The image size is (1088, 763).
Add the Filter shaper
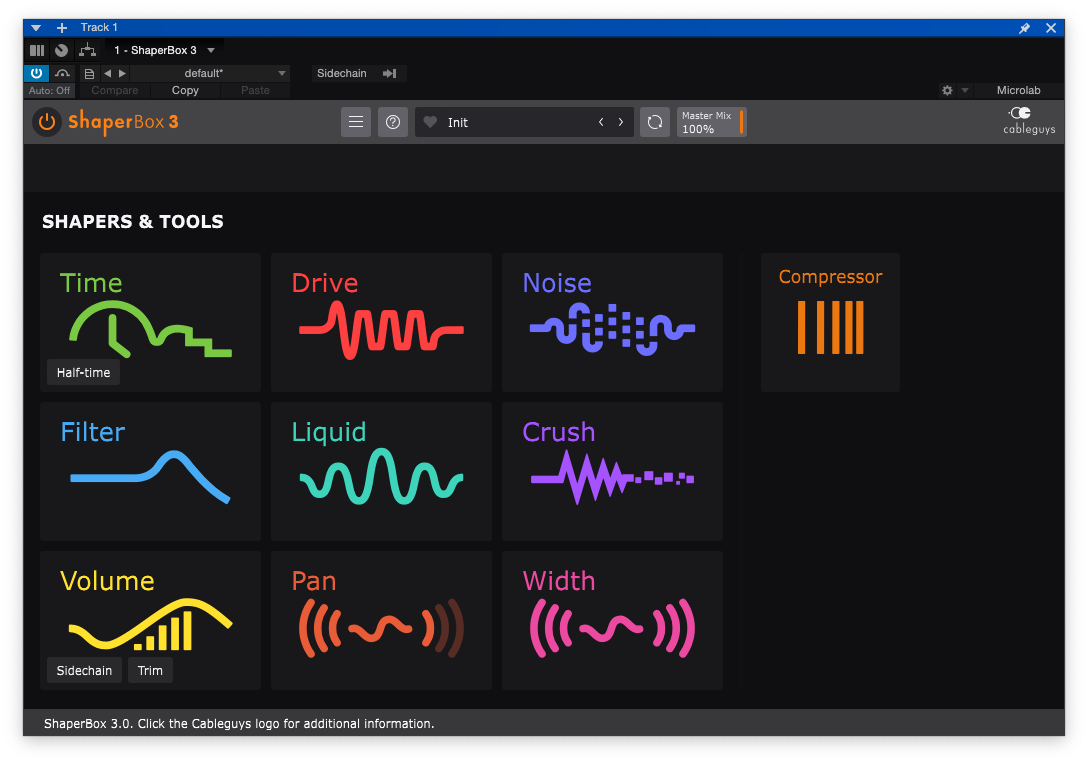point(150,472)
